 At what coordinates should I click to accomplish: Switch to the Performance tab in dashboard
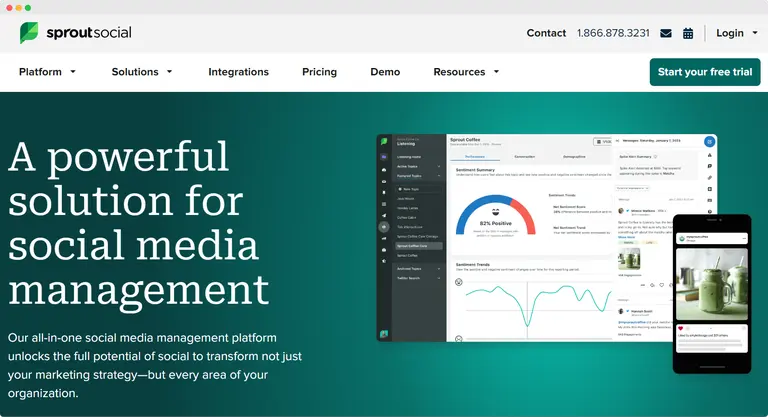(x=475, y=157)
